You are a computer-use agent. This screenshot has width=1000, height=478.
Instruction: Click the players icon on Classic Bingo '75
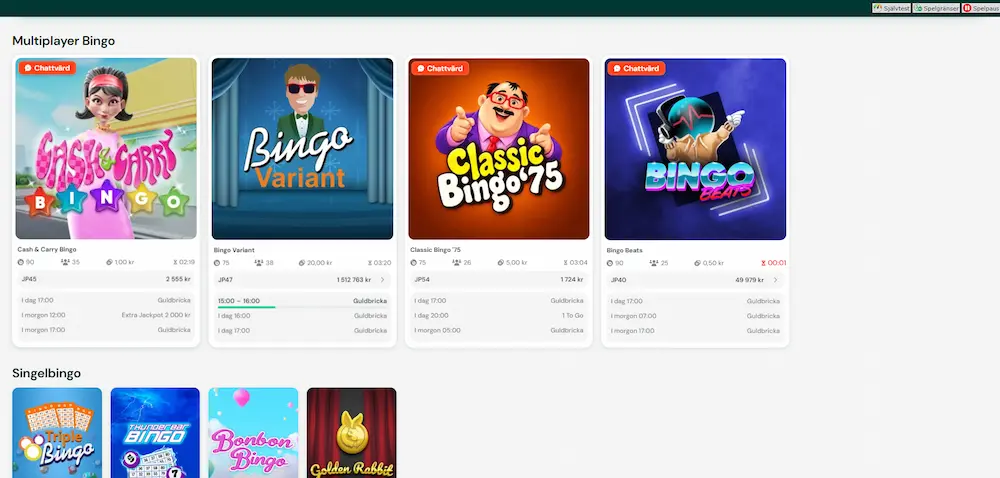click(x=457, y=263)
